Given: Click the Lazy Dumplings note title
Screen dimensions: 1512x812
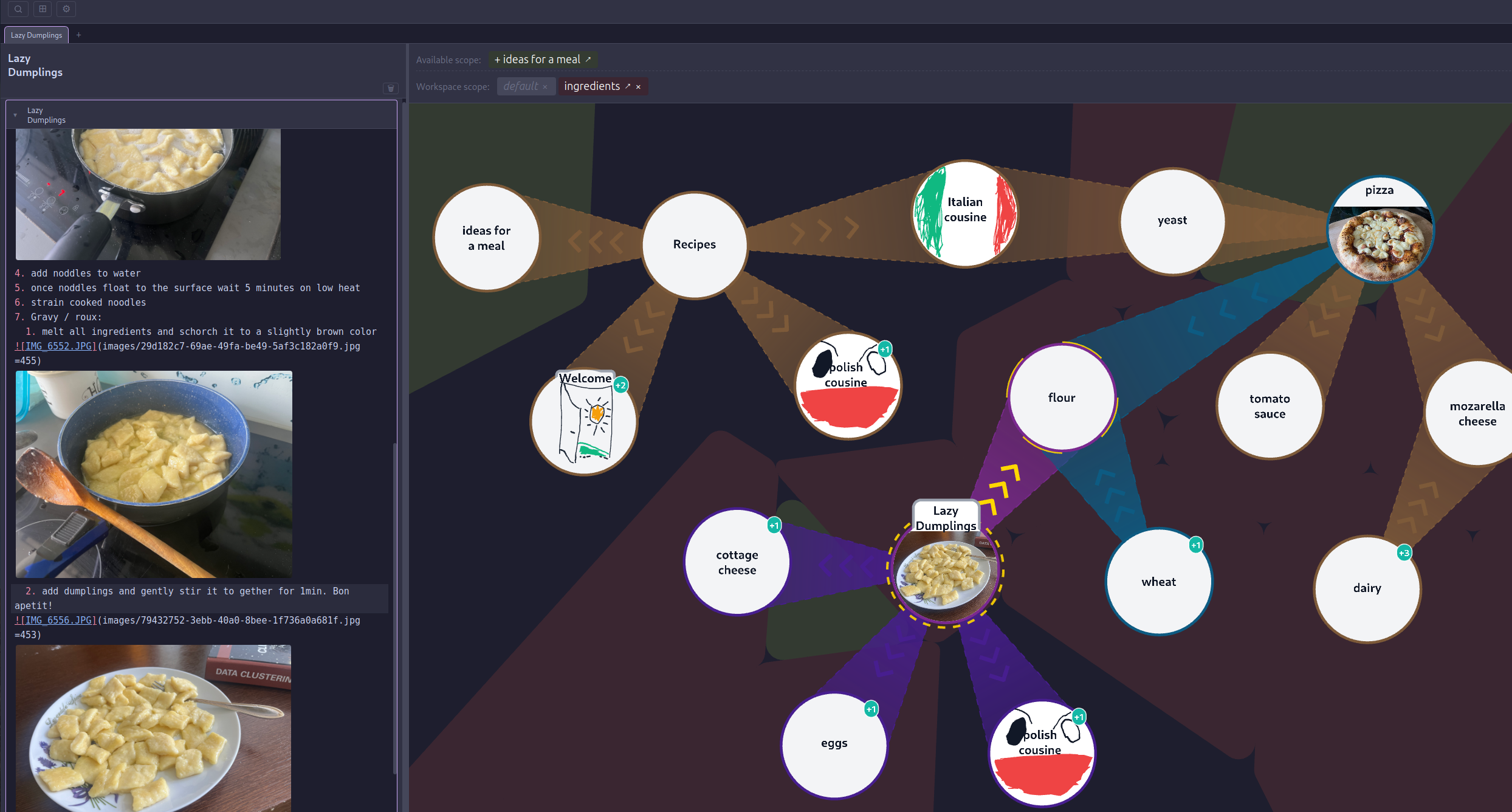Looking at the screenshot, I should [35, 66].
